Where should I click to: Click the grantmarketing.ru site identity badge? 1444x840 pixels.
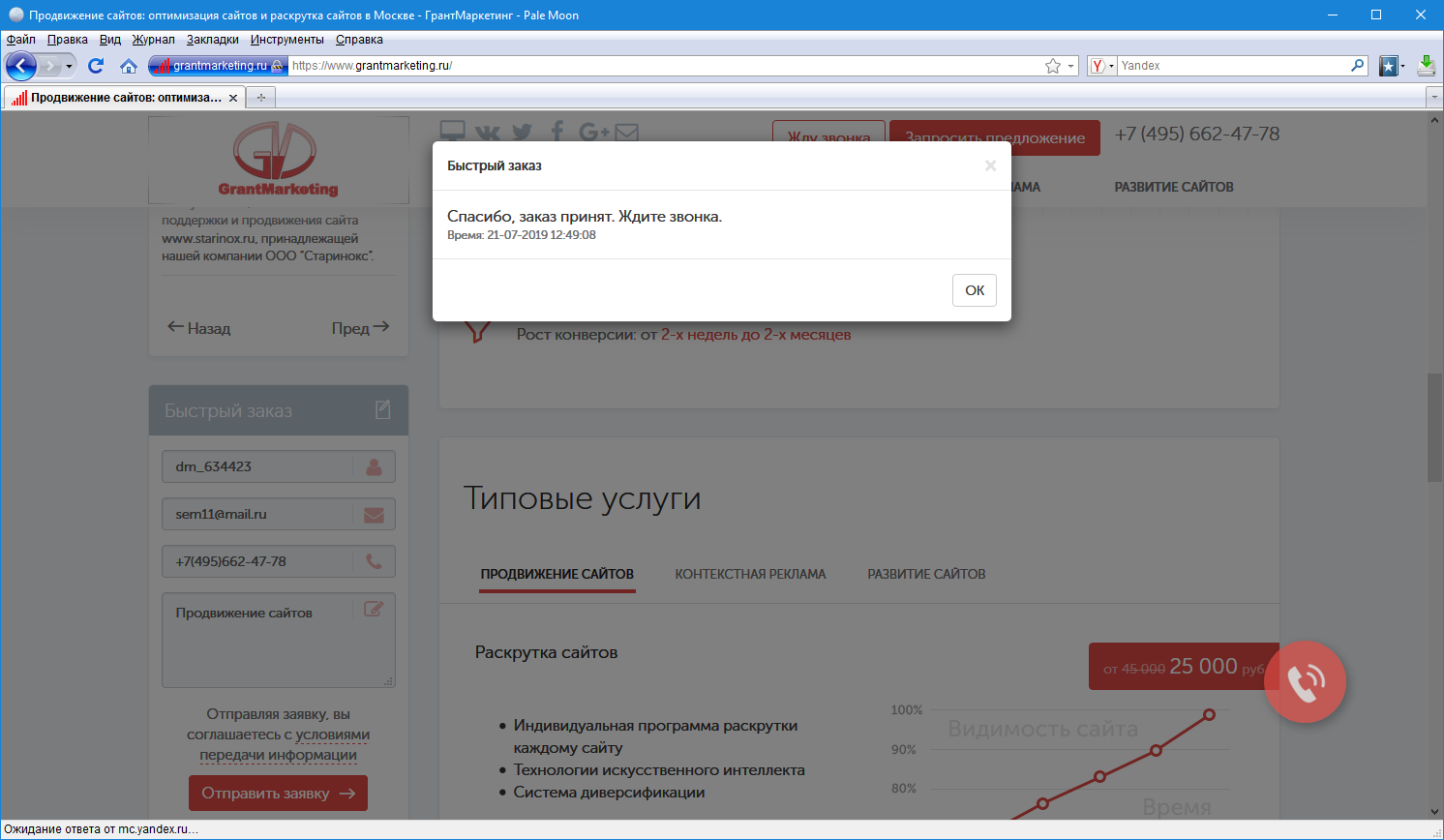pyautogui.click(x=218, y=66)
